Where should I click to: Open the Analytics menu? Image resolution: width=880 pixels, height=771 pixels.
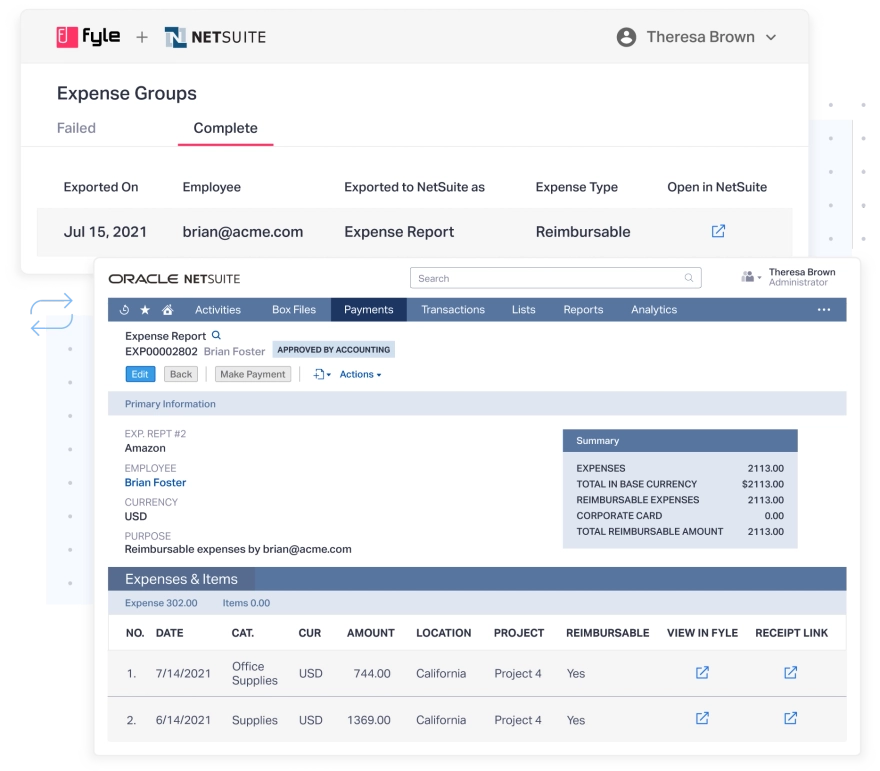coord(654,310)
